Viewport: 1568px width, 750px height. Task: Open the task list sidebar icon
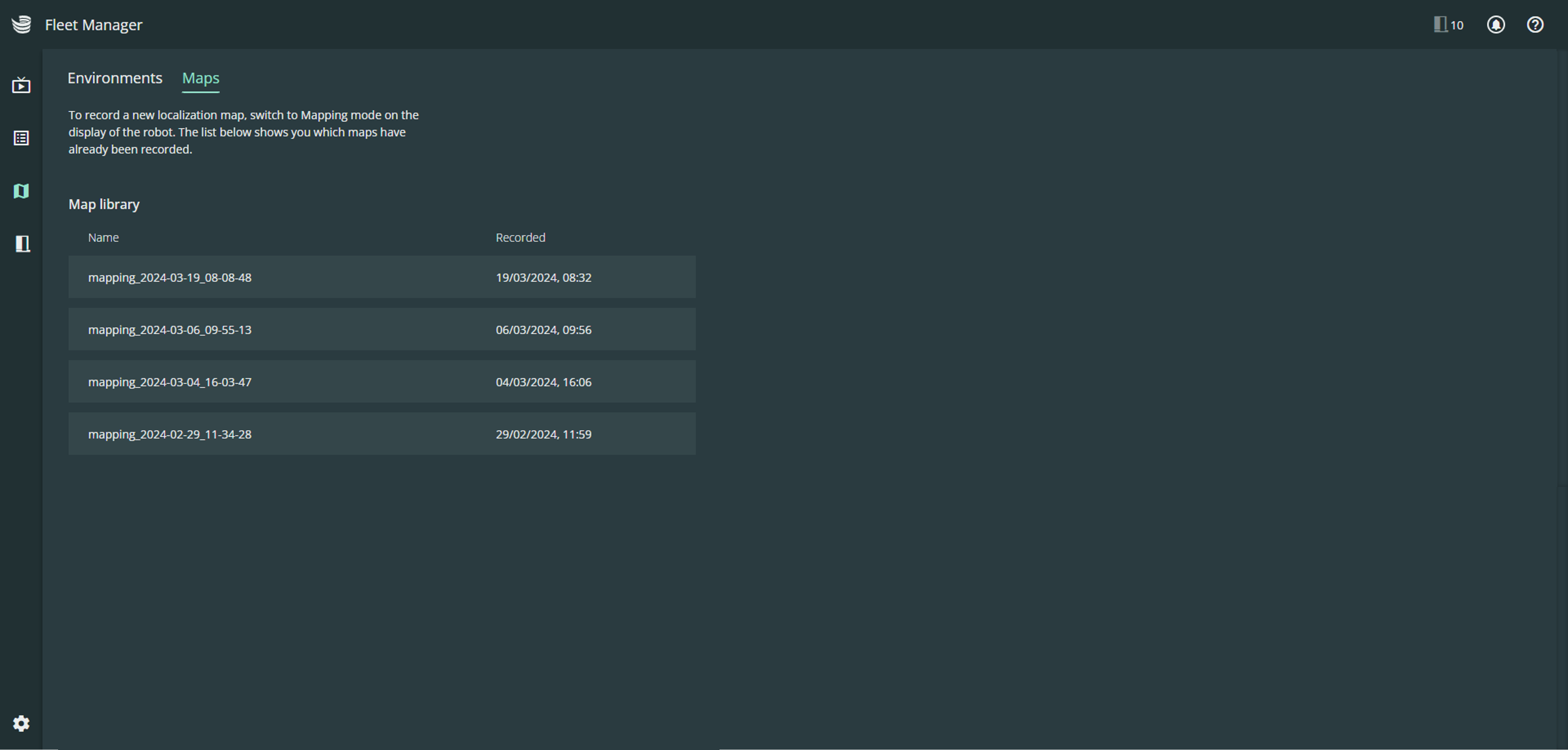pos(21,138)
